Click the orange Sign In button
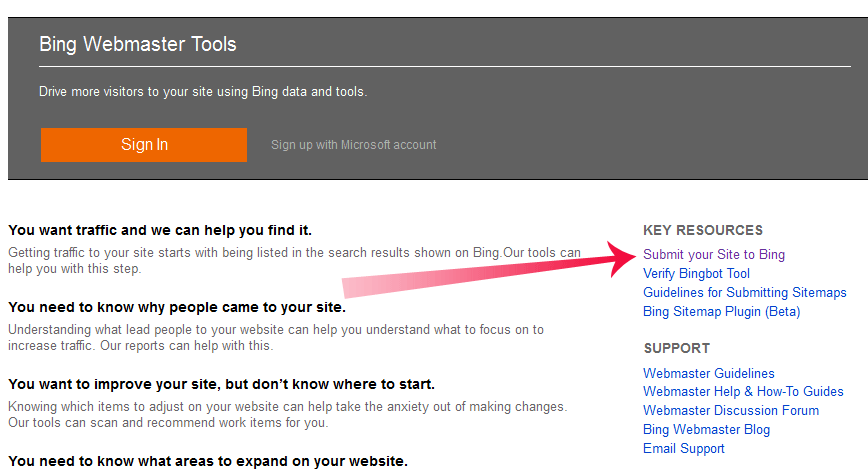Image resolution: width=868 pixels, height=475 pixels. point(144,145)
